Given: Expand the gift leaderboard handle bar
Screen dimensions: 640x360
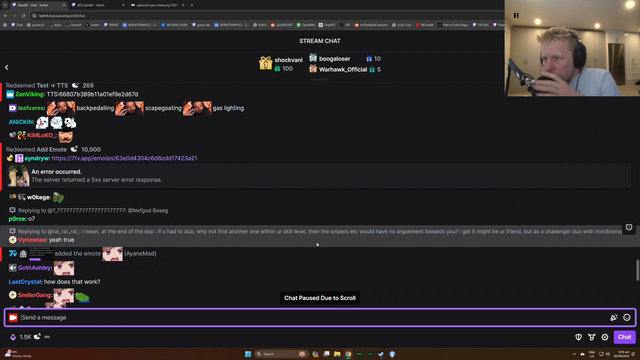Looking at the screenshot, I should pos(320,80).
